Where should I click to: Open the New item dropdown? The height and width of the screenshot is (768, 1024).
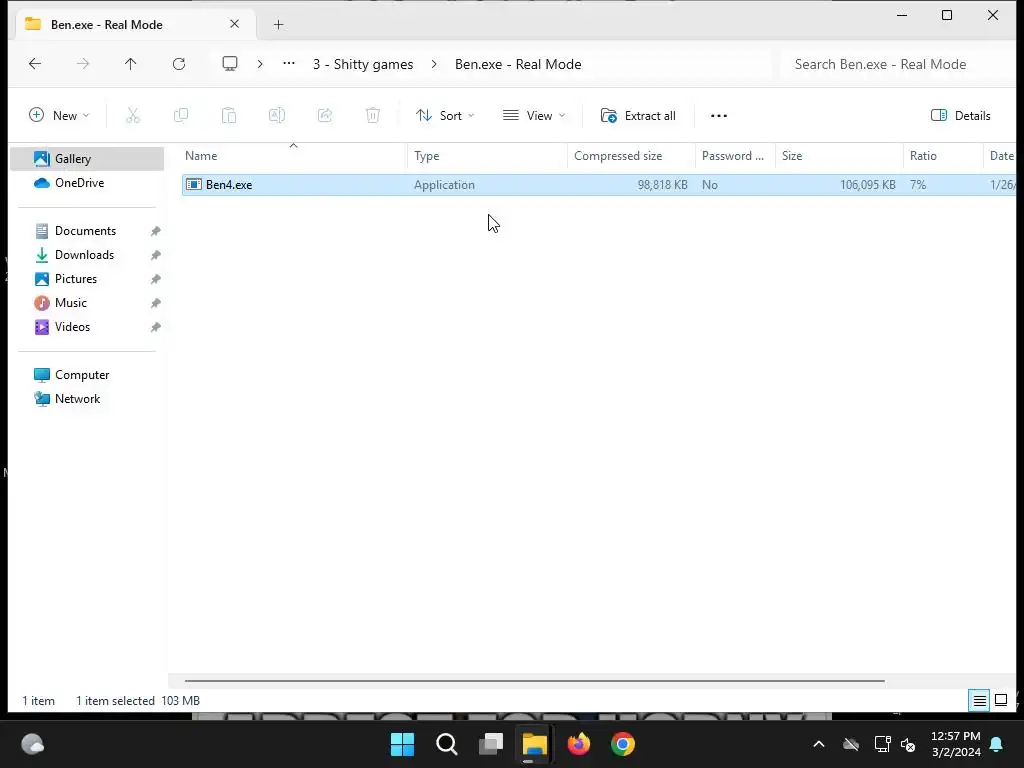click(x=59, y=116)
